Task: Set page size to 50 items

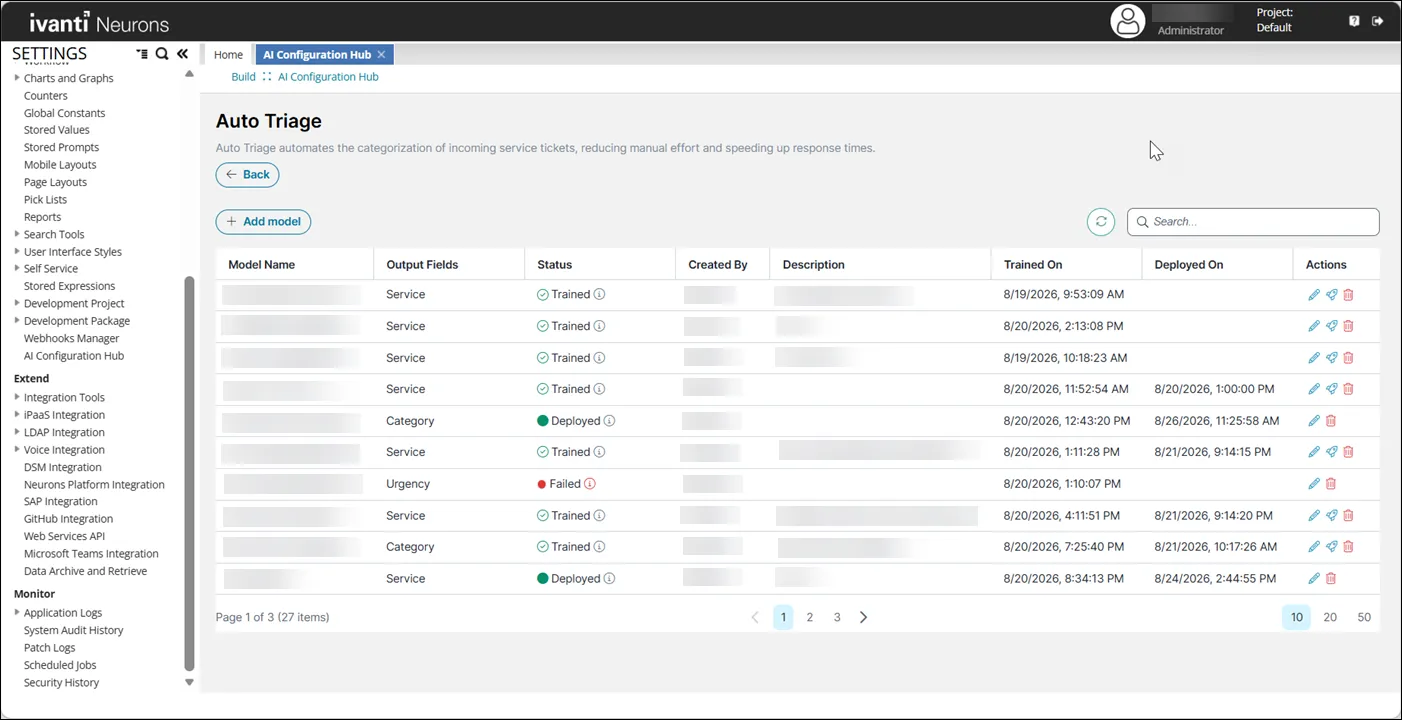Action: pos(1364,618)
